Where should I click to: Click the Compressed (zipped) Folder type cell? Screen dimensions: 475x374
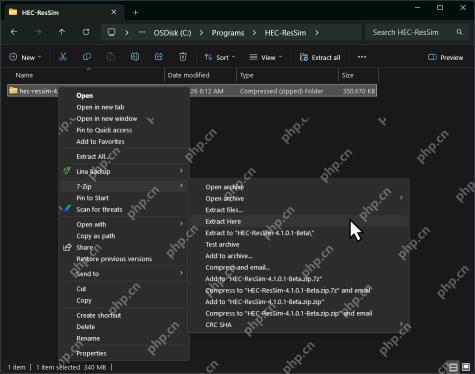coord(281,91)
